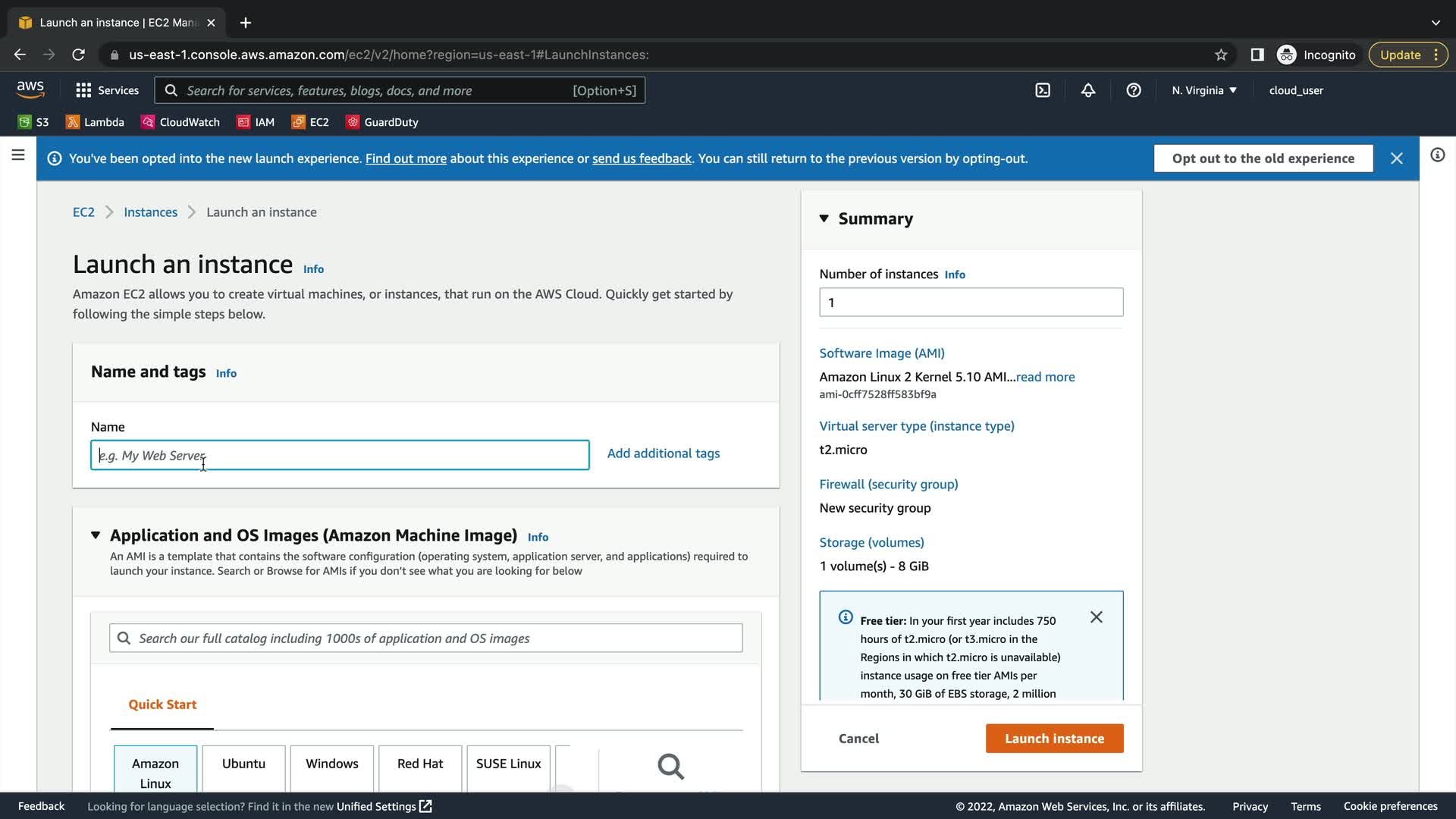
Task: Open the right-side info panel icon
Action: pos(1437,155)
